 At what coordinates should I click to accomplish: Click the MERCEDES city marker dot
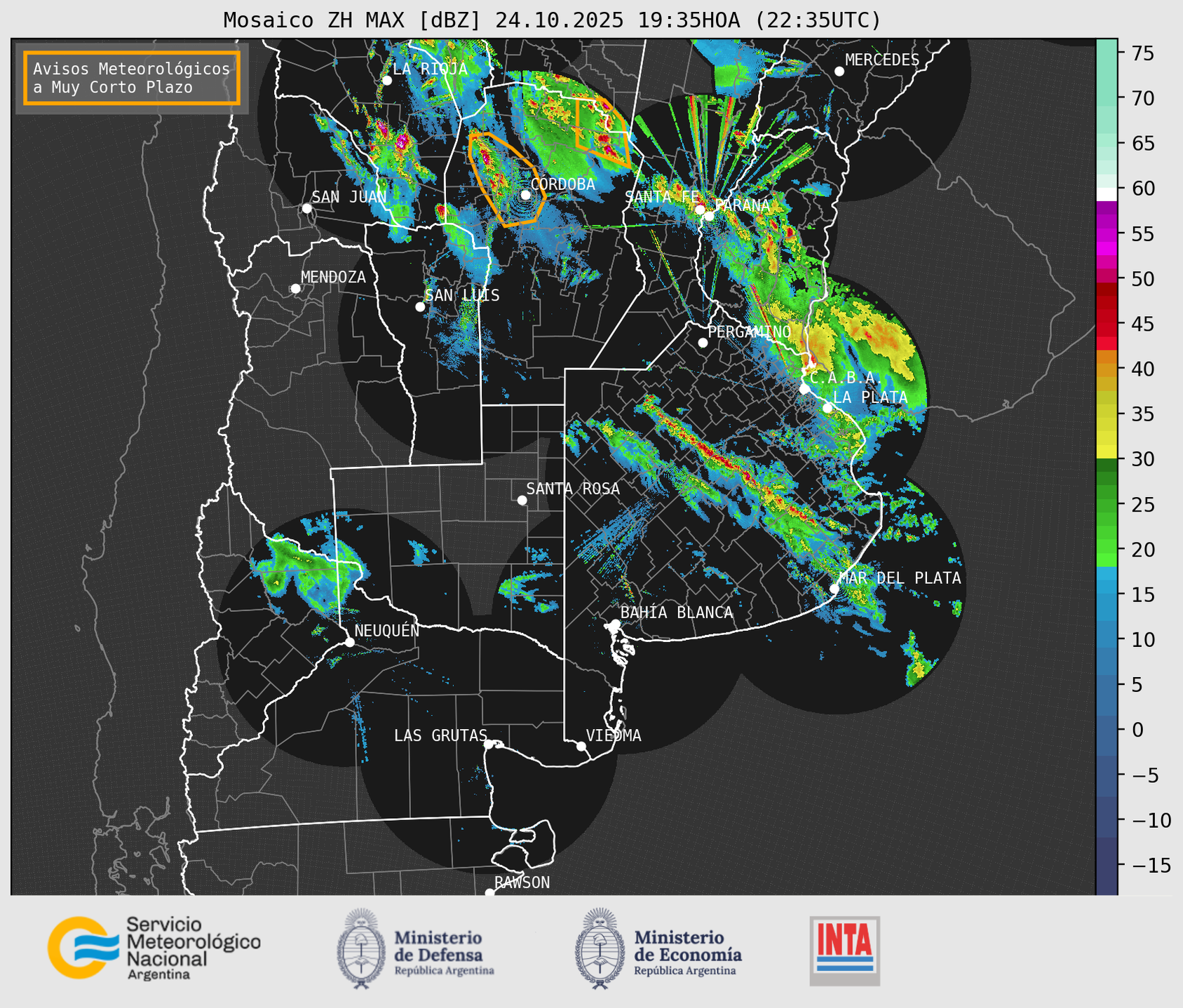pos(839,71)
